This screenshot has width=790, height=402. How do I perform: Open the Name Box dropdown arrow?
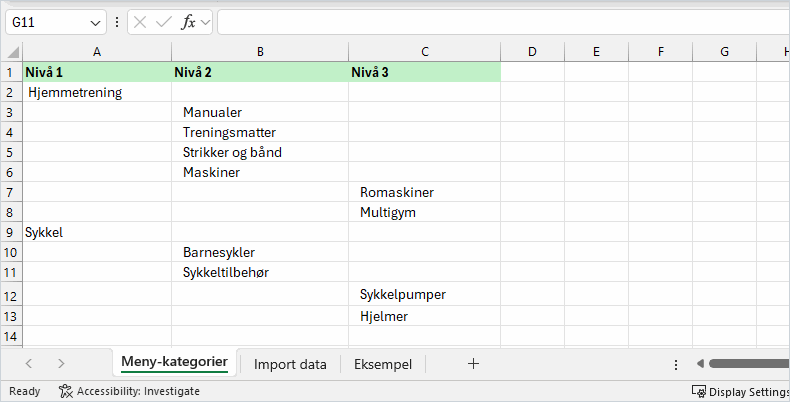point(96,22)
